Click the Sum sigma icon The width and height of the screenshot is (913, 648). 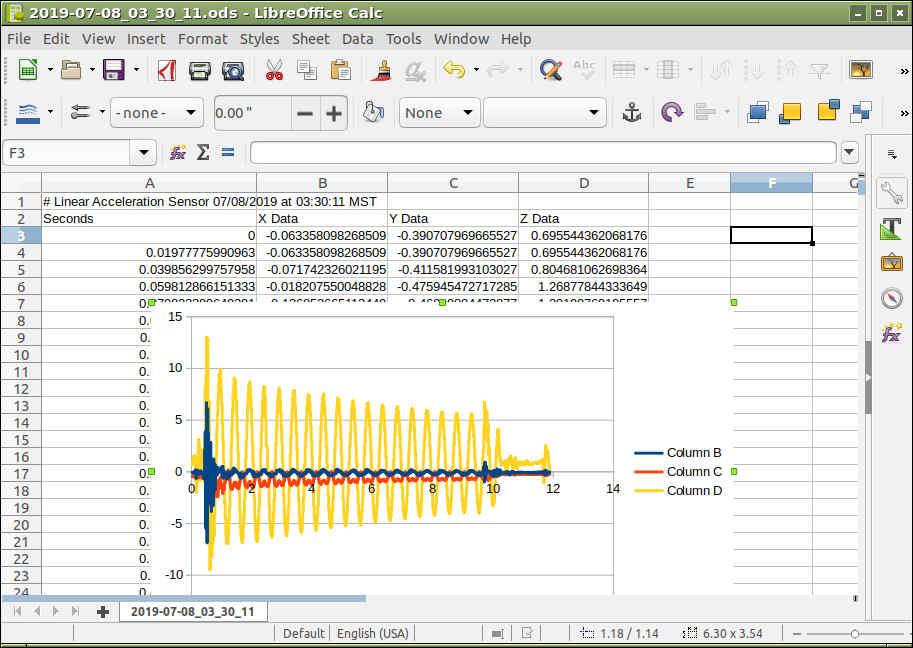pyautogui.click(x=203, y=153)
